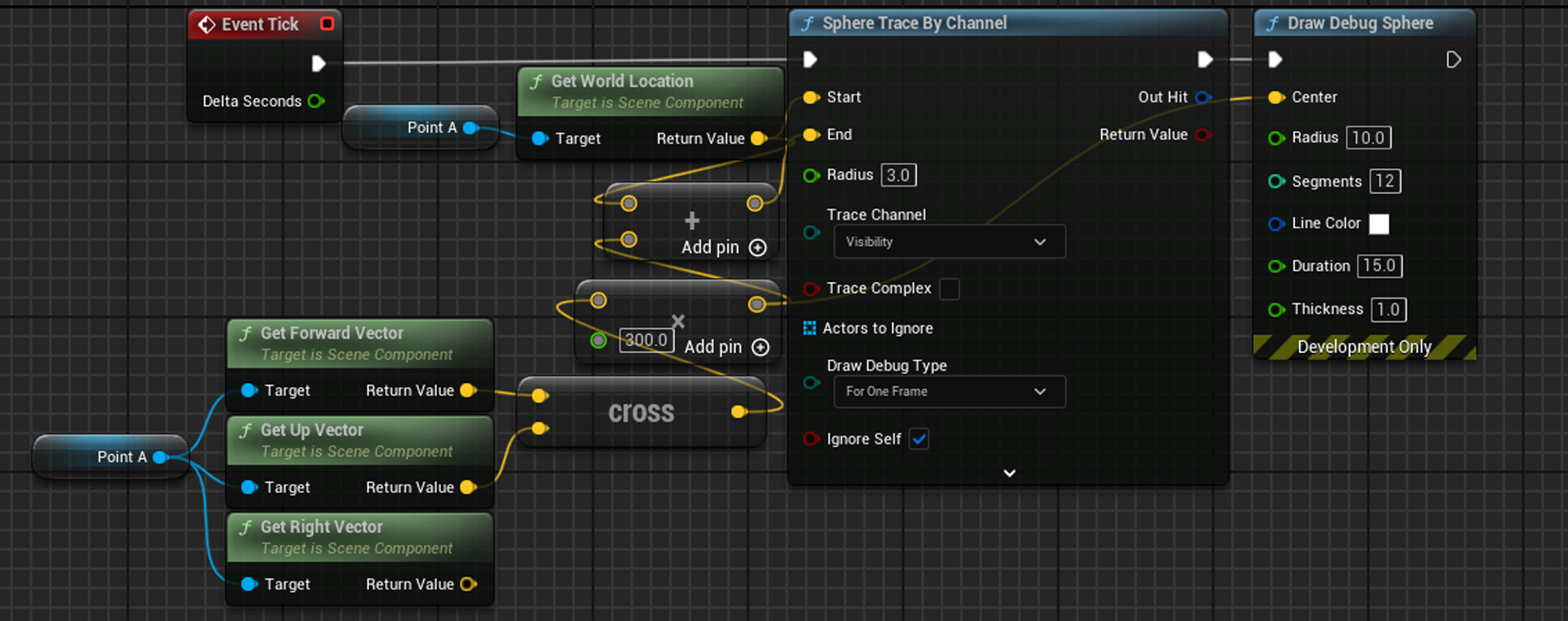
Task: Click the Thickness 1.0 value field
Action: point(1388,309)
